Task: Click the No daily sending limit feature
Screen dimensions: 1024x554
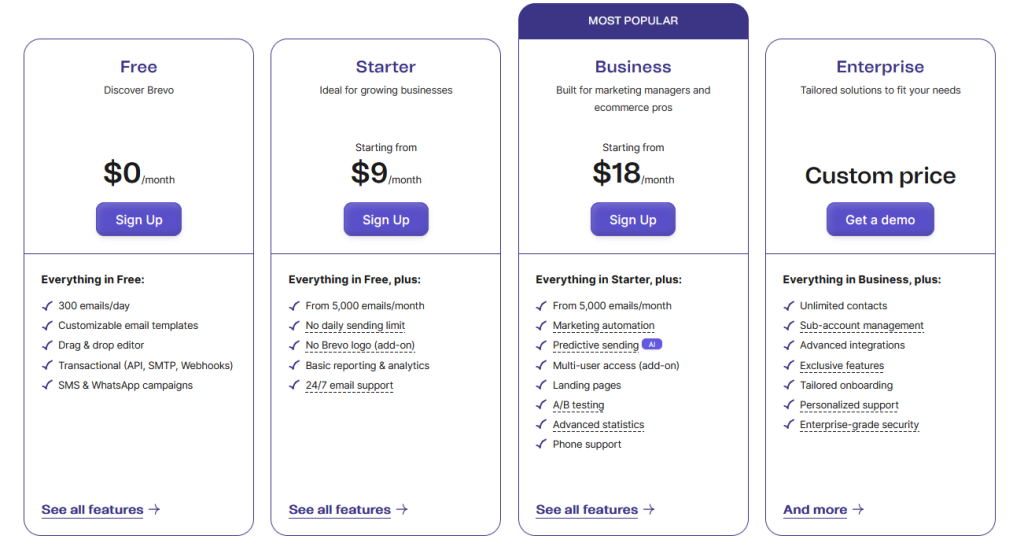Action: tap(355, 326)
